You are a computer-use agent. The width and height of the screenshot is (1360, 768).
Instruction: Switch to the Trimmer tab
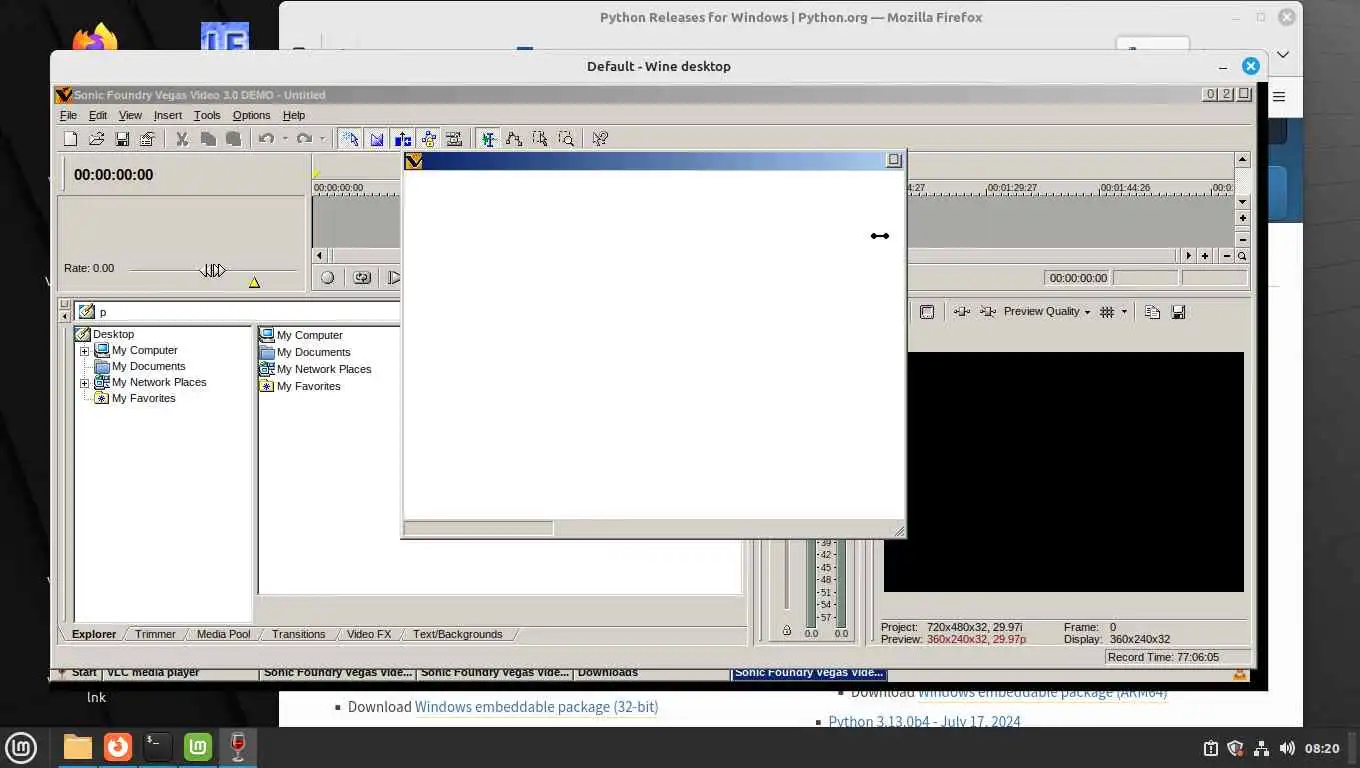pos(155,634)
